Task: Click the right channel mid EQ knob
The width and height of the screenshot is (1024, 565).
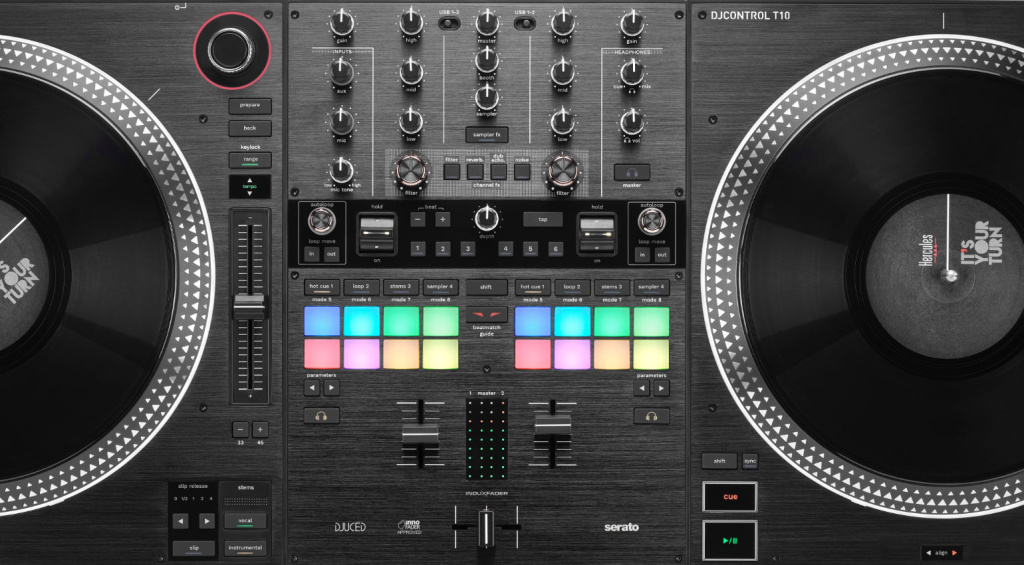Action: tap(562, 73)
